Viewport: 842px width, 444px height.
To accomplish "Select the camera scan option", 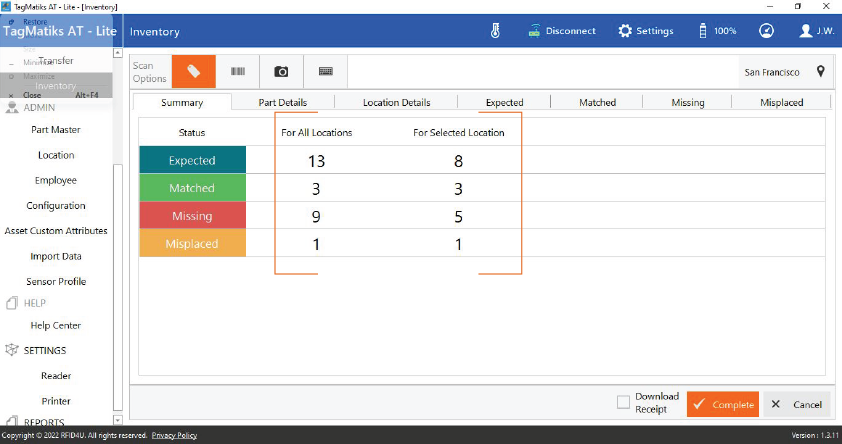I will (282, 72).
